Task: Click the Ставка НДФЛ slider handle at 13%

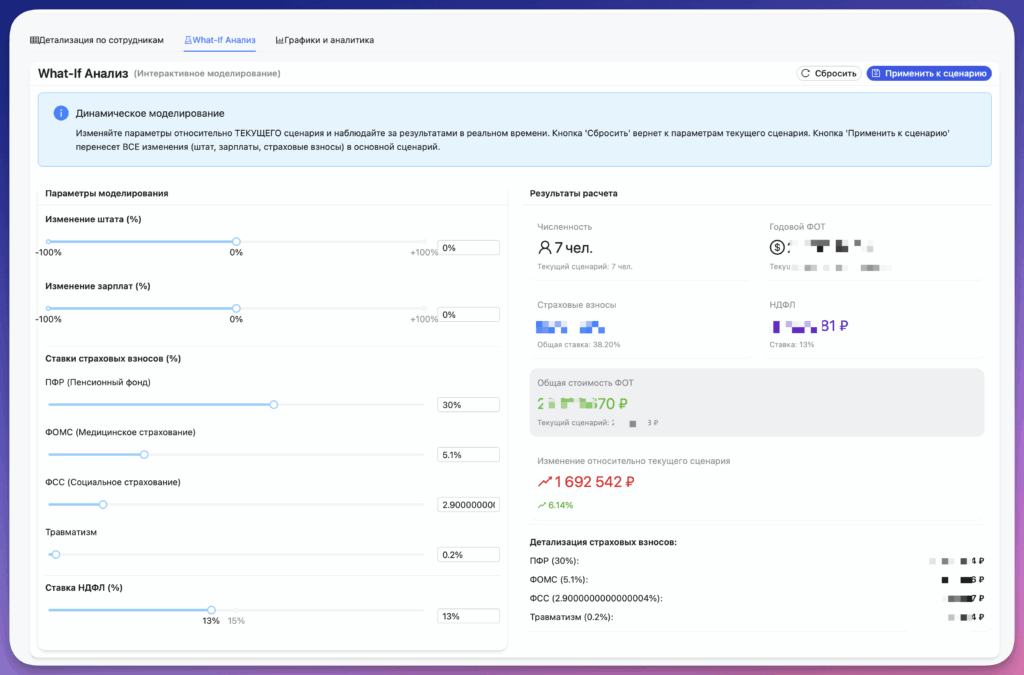Action: point(211,610)
